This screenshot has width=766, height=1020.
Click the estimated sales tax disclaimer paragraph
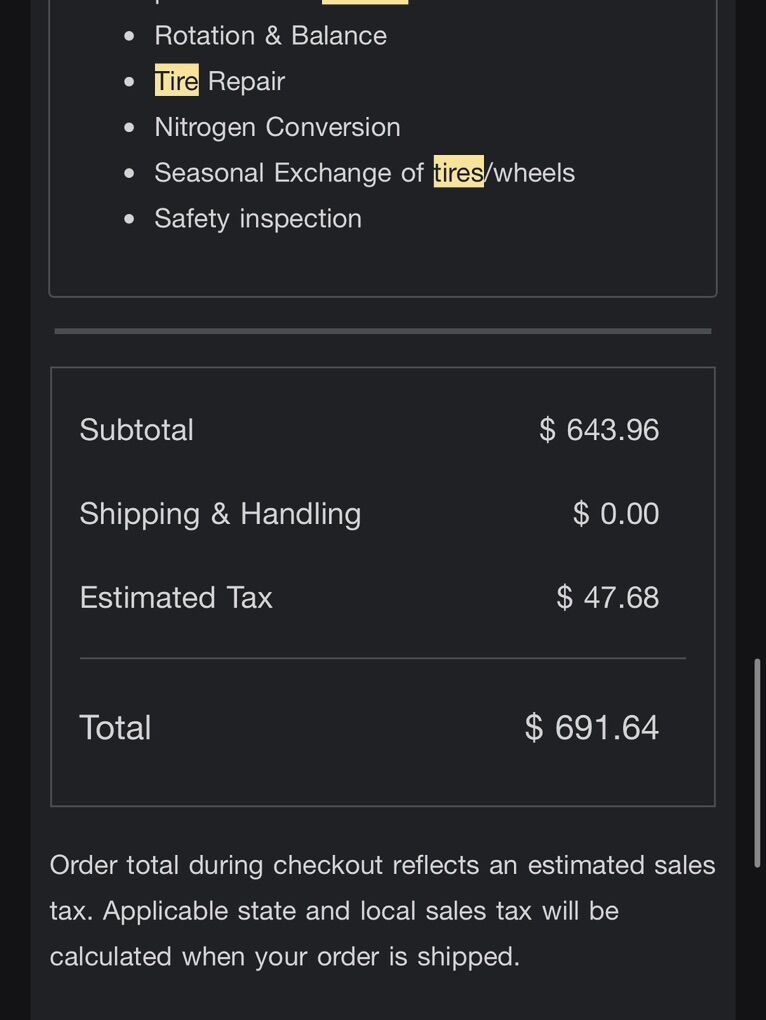(383, 911)
